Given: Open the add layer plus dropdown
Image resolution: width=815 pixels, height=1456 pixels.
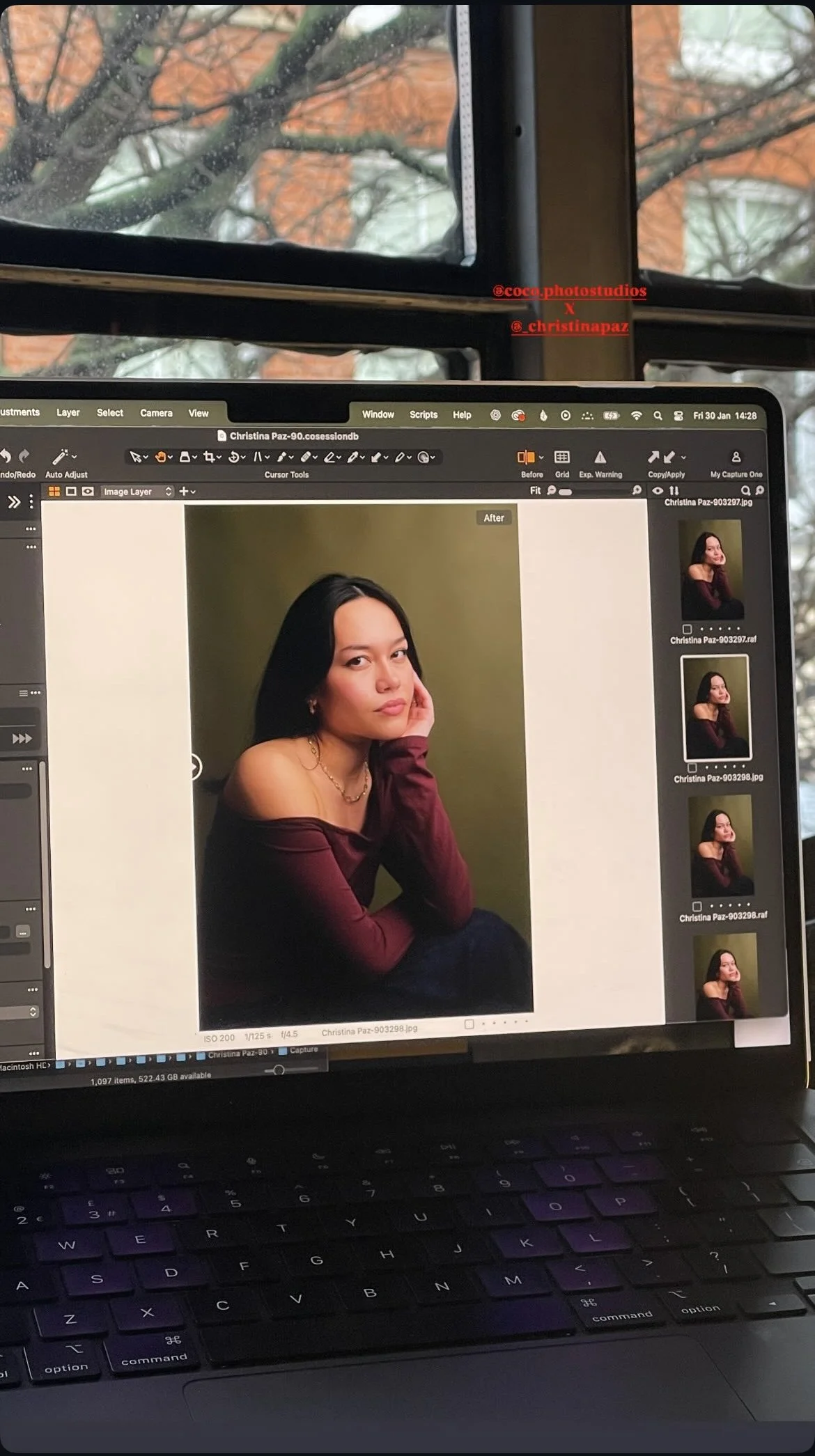Looking at the screenshot, I should tap(187, 492).
